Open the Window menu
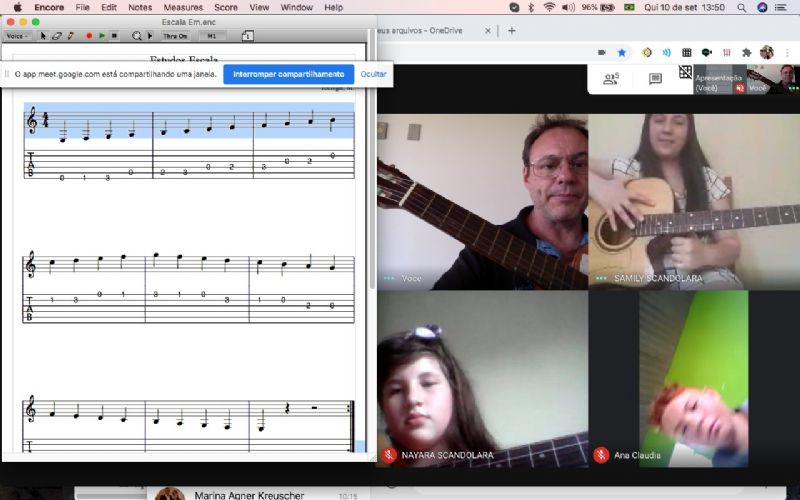The width and height of the screenshot is (800, 500). point(296,8)
